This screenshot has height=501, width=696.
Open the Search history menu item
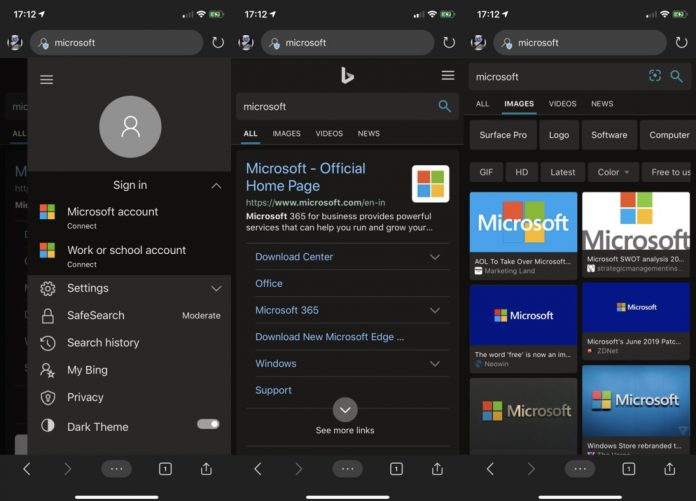[x=102, y=343]
